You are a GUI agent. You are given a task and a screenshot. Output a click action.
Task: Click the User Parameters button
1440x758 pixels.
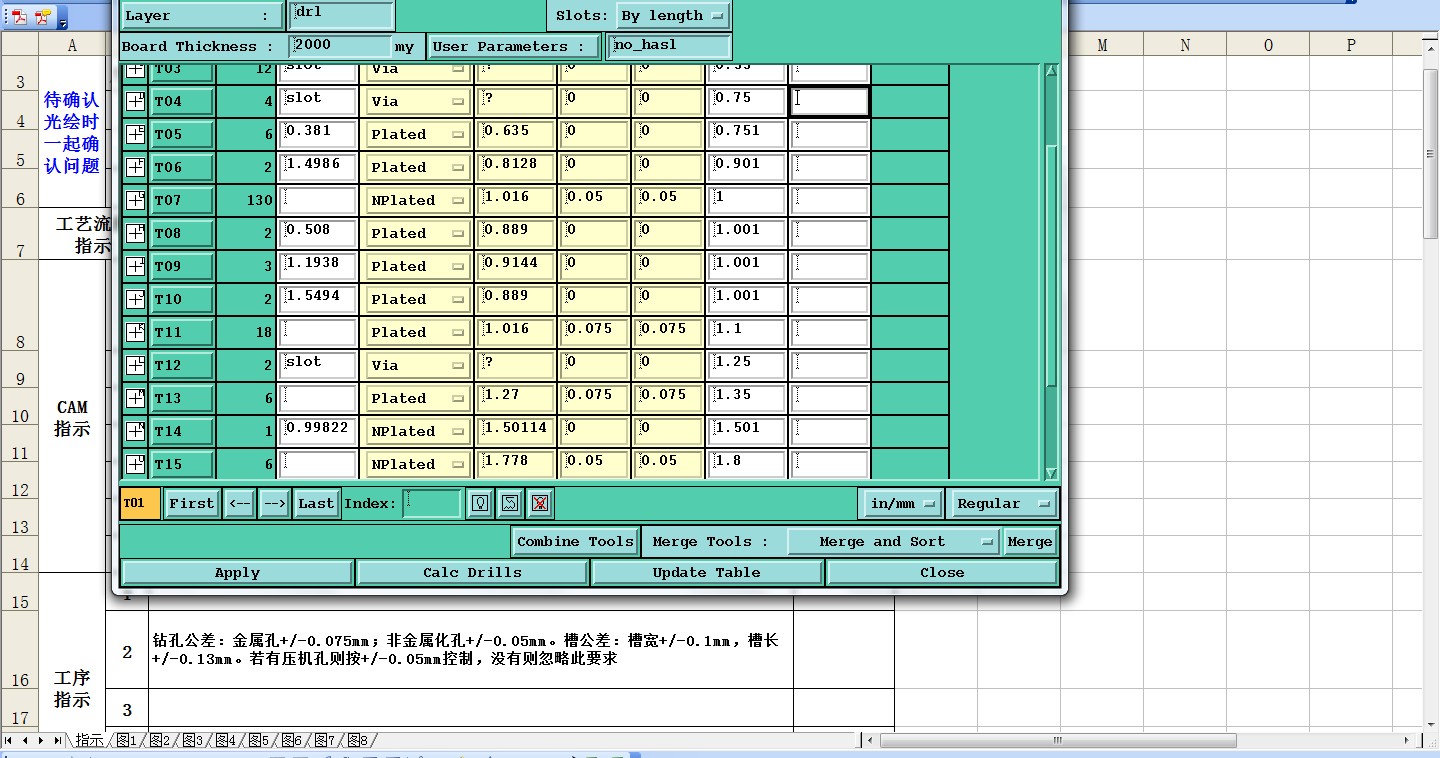[514, 46]
